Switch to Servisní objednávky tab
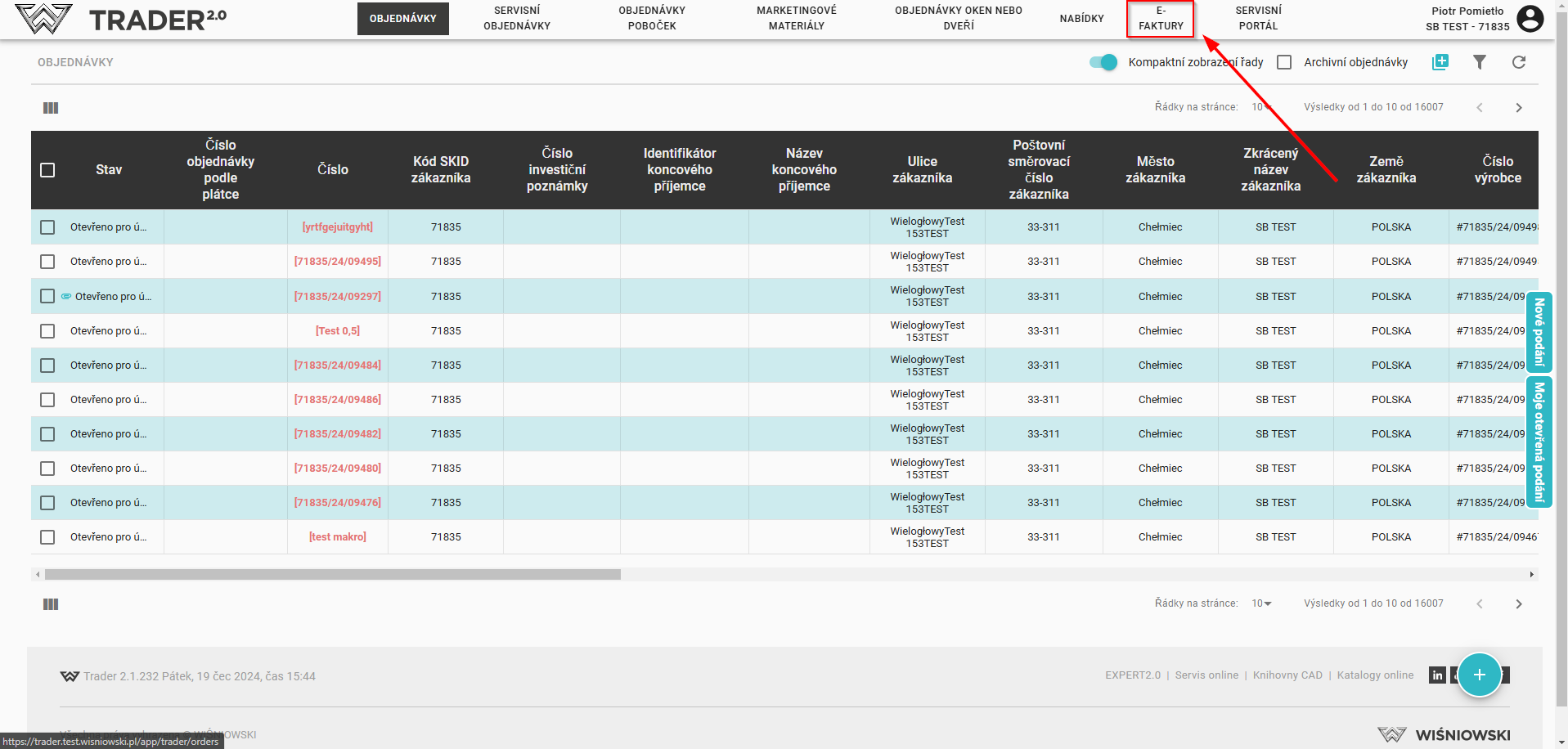Screen dimensions: 1568x749 click(x=516, y=19)
